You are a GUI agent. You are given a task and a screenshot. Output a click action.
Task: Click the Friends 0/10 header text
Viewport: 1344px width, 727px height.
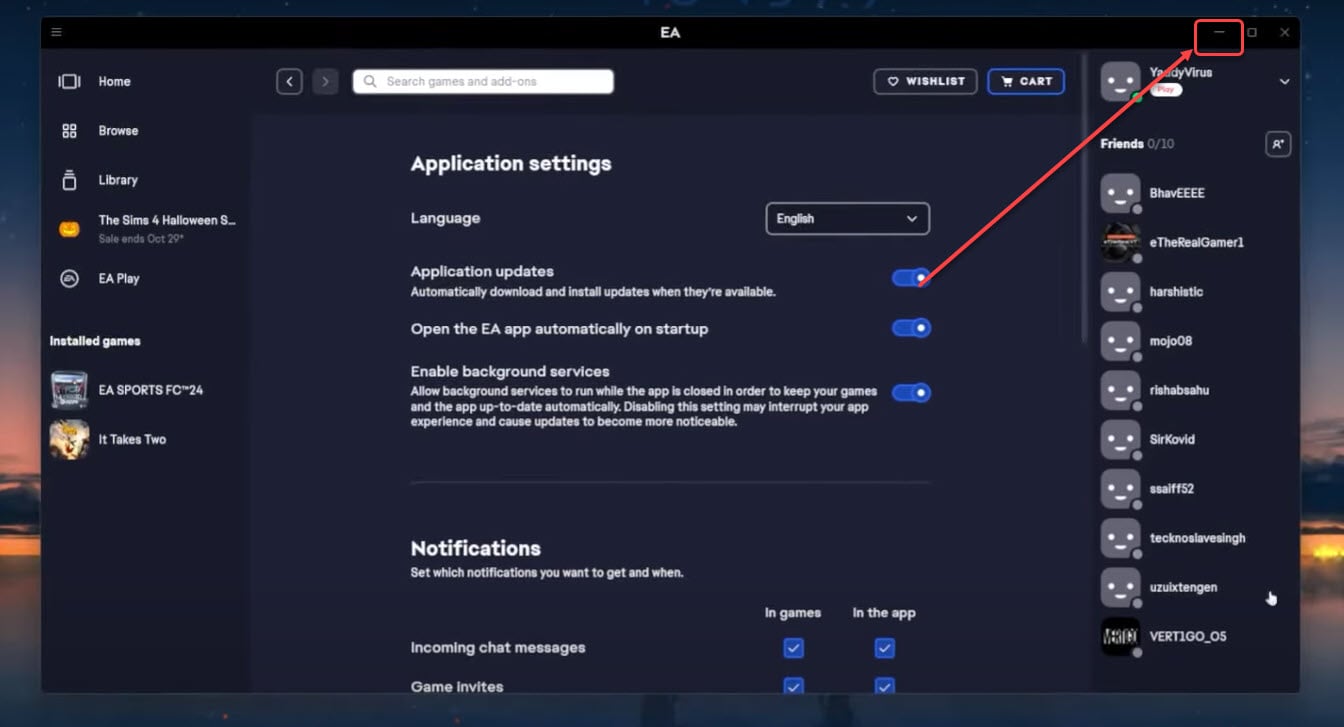pyautogui.click(x=1137, y=144)
